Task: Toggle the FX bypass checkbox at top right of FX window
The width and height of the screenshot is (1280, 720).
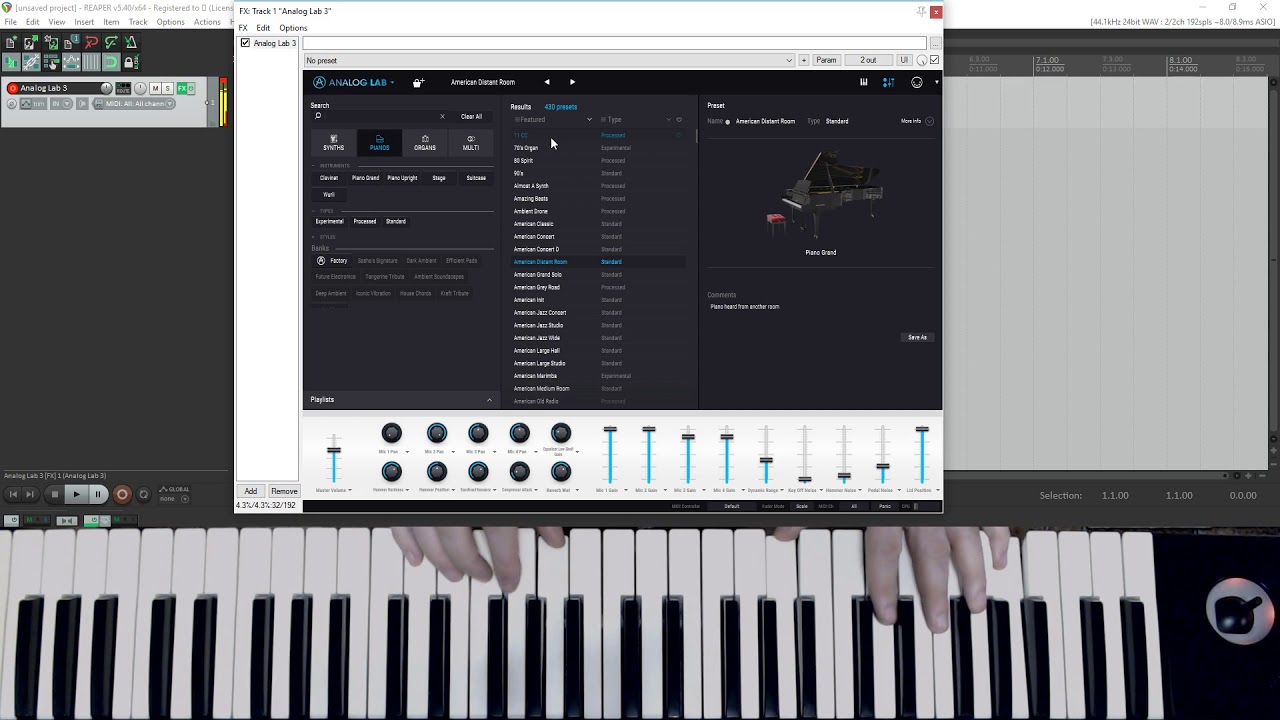Action: coord(934,60)
